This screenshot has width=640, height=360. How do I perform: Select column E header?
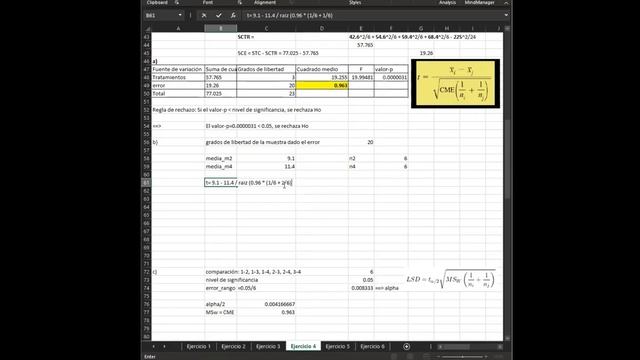(x=361, y=29)
